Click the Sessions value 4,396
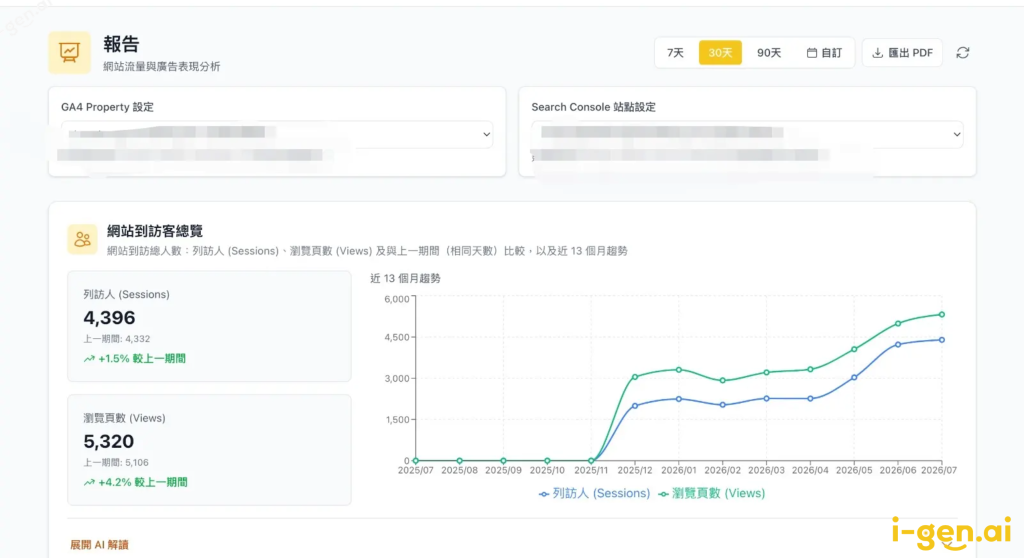 [109, 318]
